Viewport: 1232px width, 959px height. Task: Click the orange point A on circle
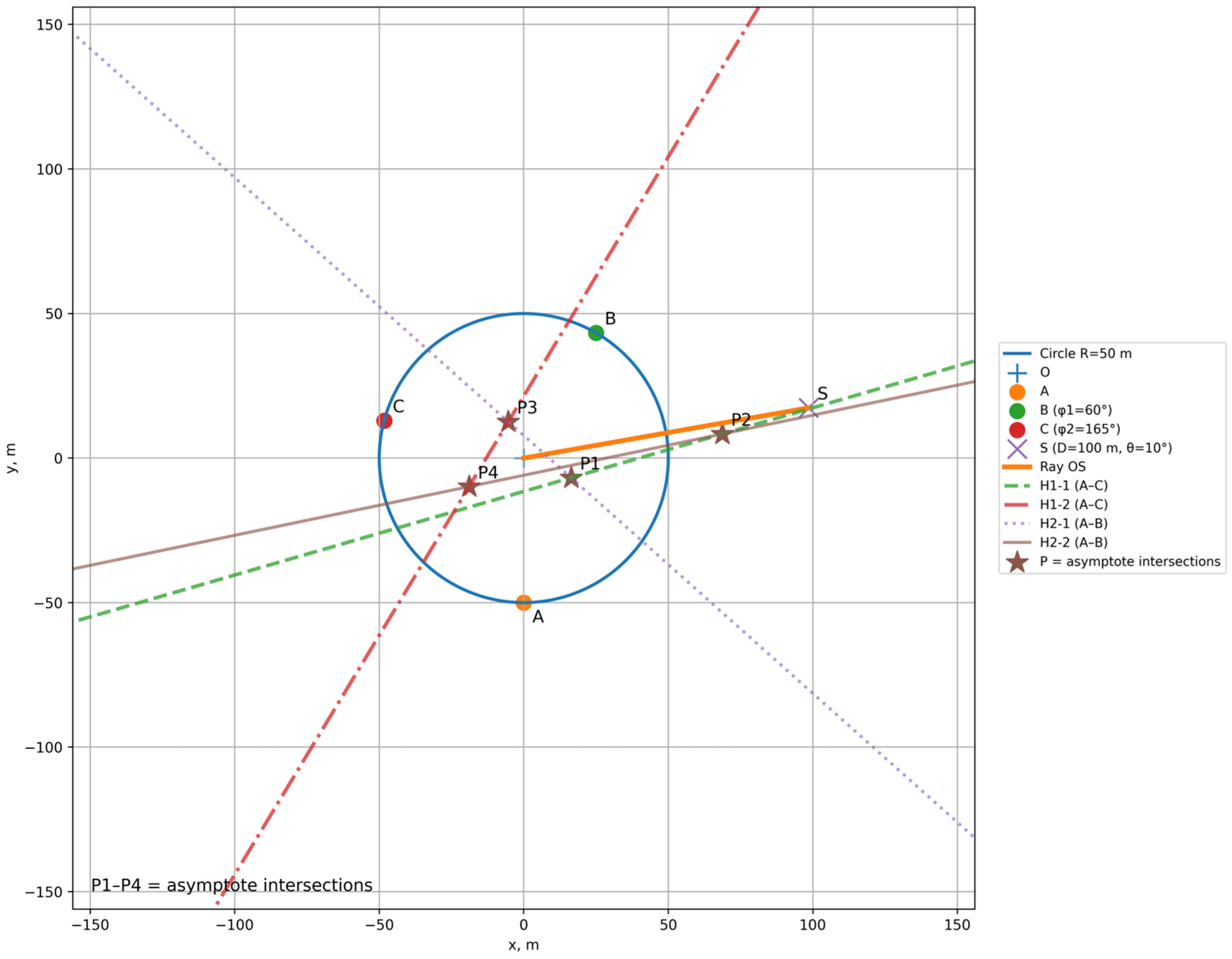tap(523, 603)
